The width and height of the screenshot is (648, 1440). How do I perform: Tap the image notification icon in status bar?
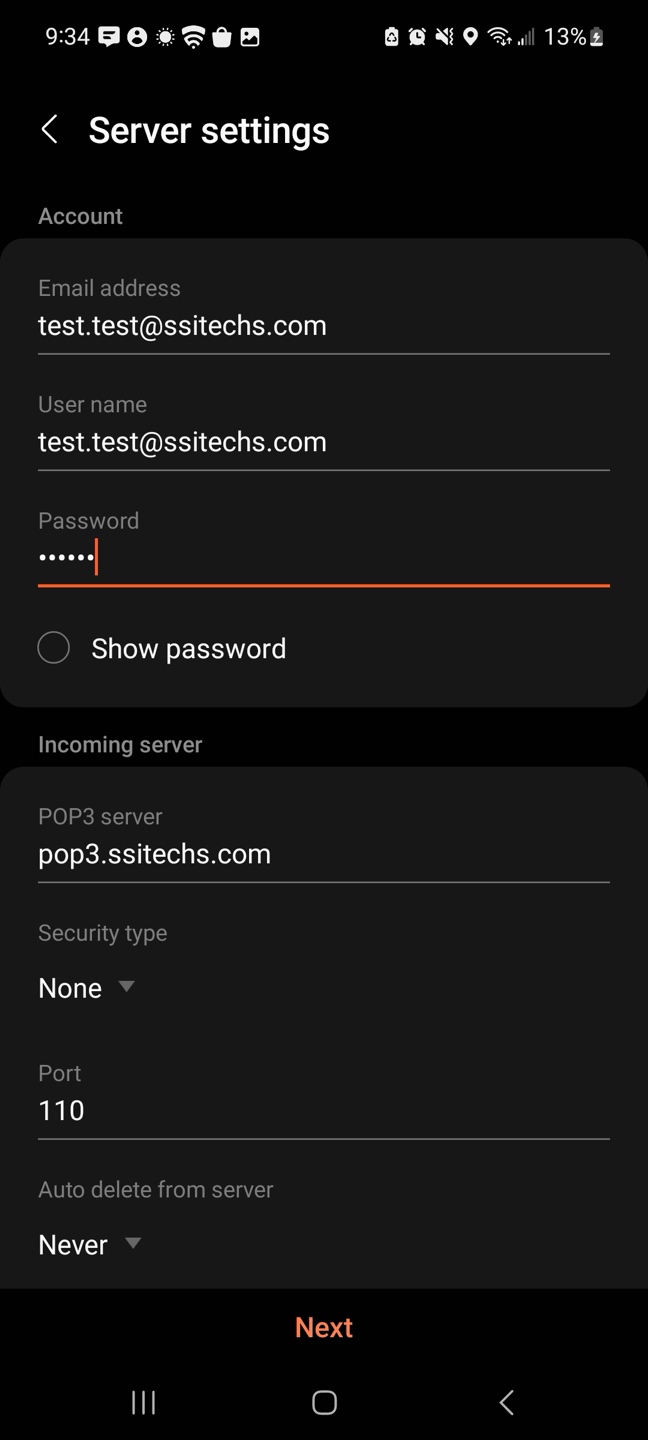pos(250,37)
